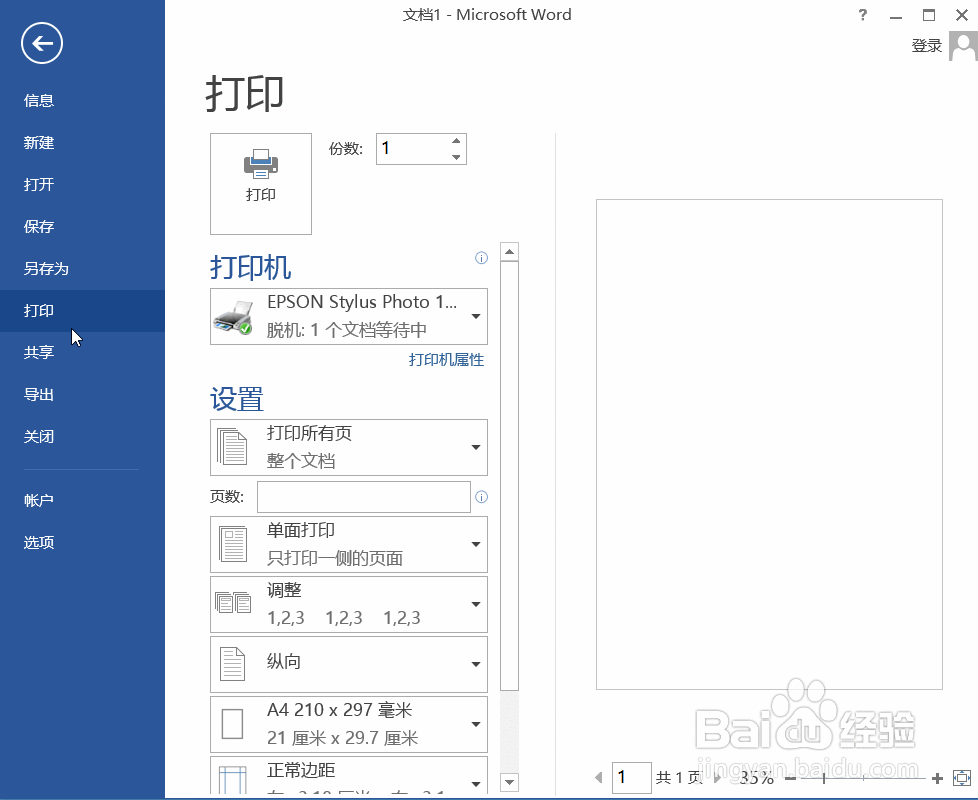Image resolution: width=978 pixels, height=800 pixels.
Task: Maximize the Word window
Action: point(929,15)
